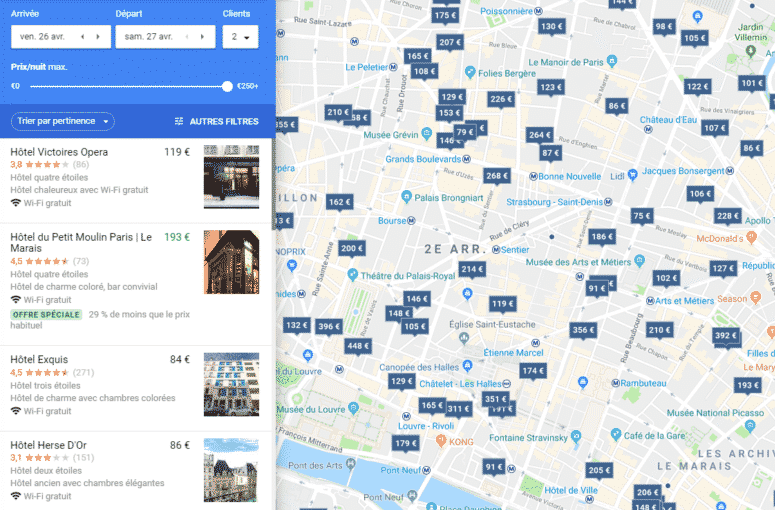Click Hôtel Victoires Opera photo thumbnail

[231, 177]
